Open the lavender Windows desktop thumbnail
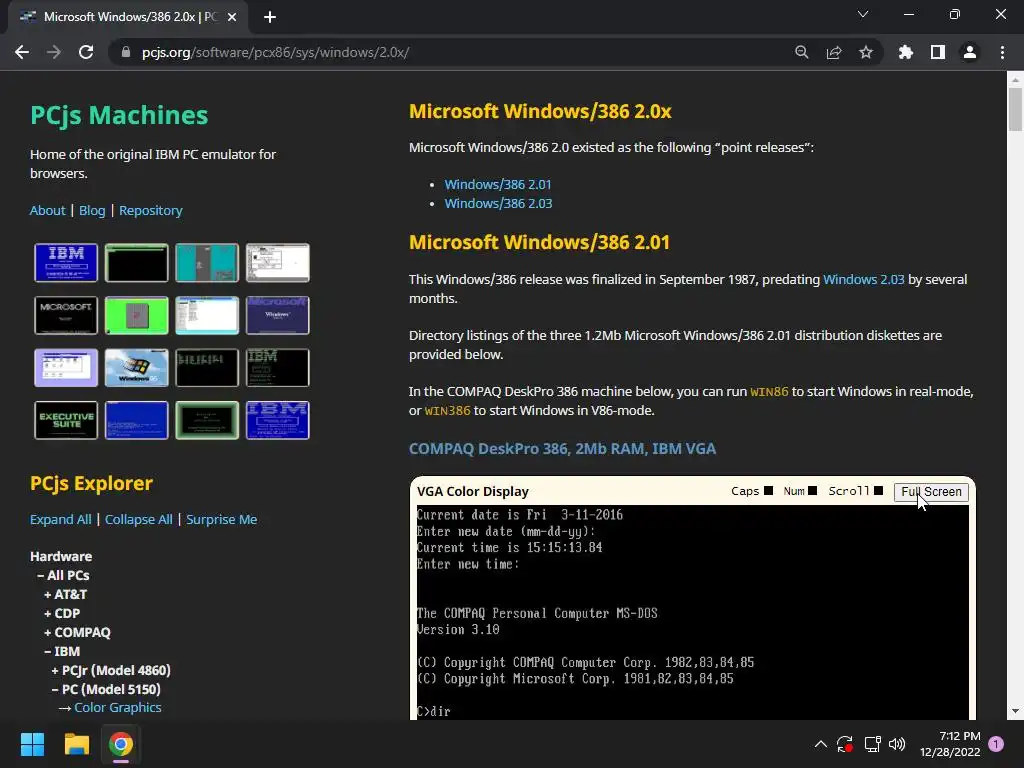The width and height of the screenshot is (1024, 768). click(x=66, y=367)
